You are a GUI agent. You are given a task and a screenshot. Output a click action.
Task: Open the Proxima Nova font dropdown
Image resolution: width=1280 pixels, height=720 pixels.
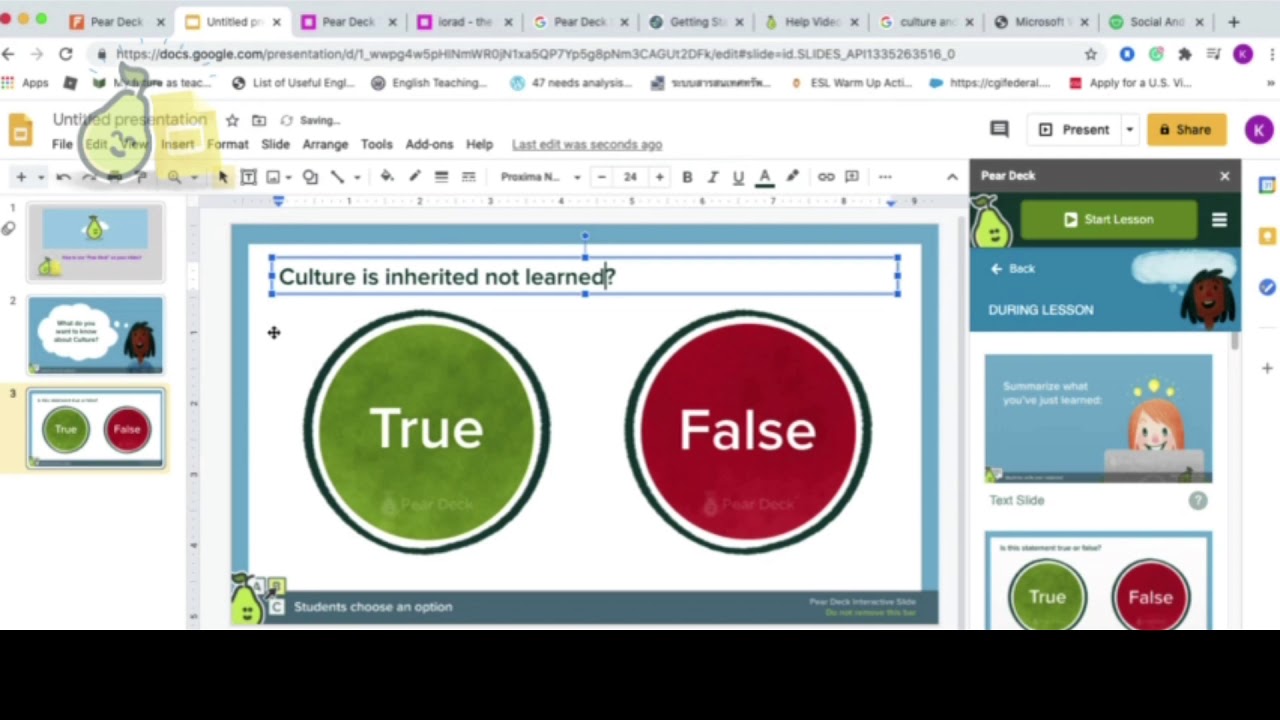coord(540,177)
